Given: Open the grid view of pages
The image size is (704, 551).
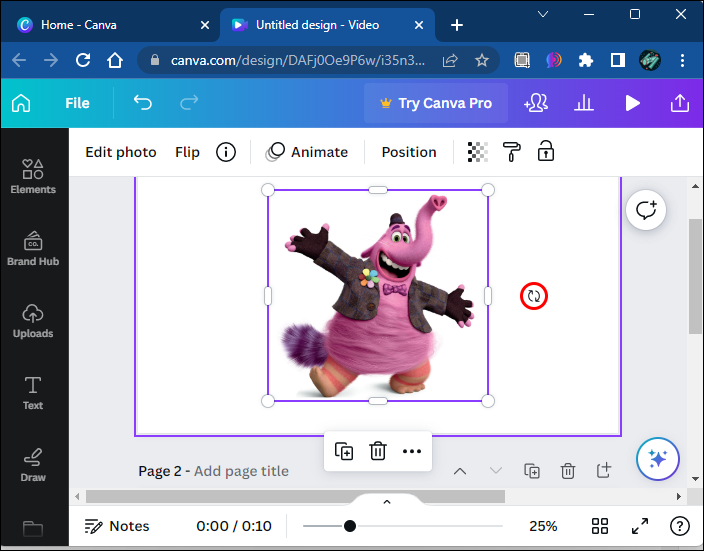Looking at the screenshot, I should 600,526.
